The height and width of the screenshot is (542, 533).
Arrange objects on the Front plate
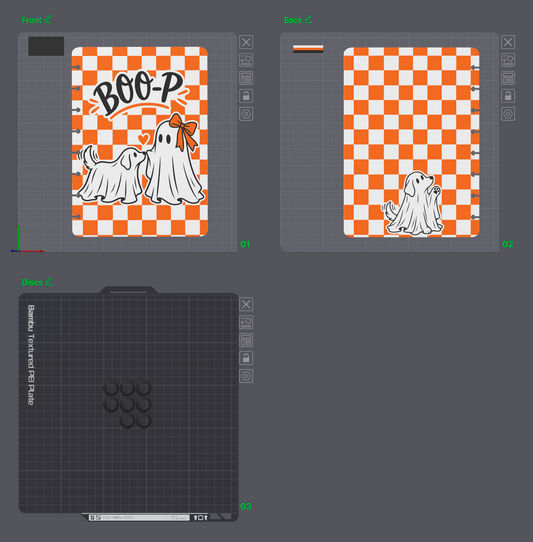pyautogui.click(x=246, y=78)
